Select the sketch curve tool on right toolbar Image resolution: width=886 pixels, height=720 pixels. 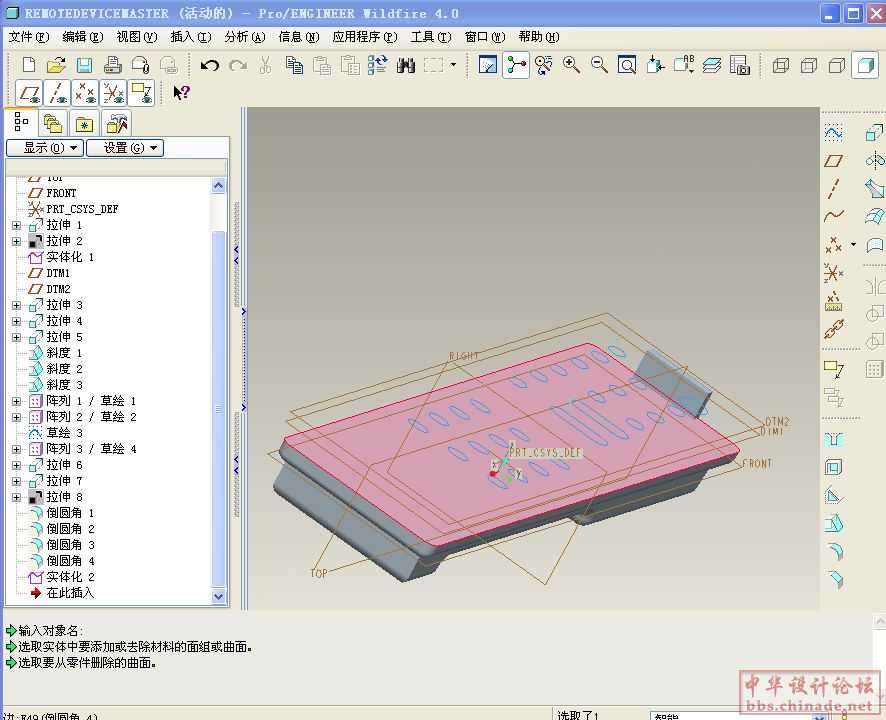point(833,133)
